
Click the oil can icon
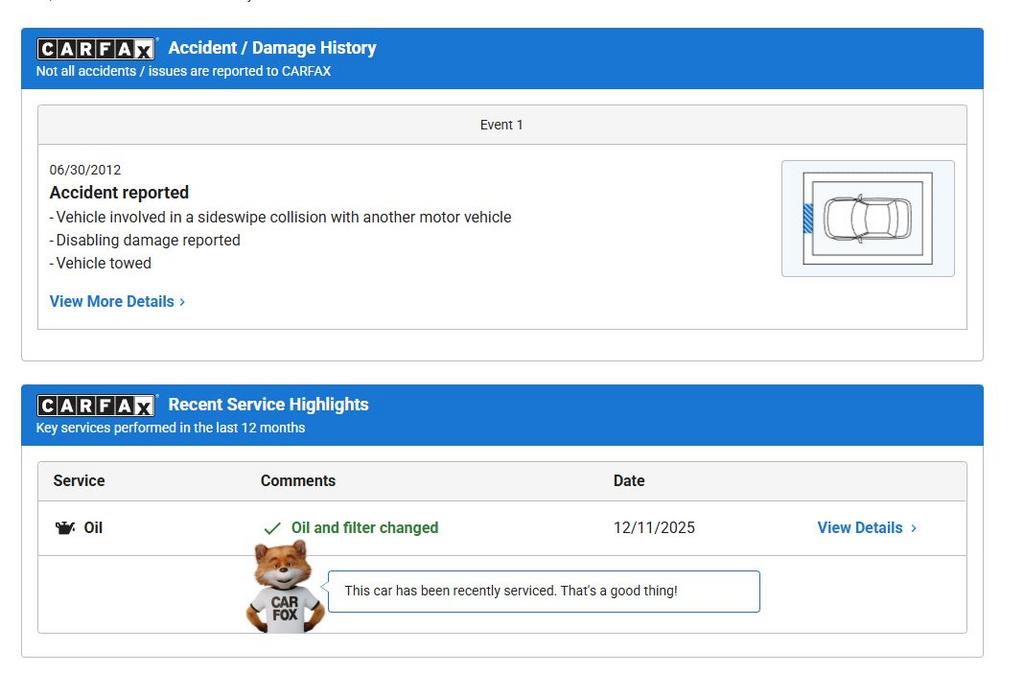[65, 528]
